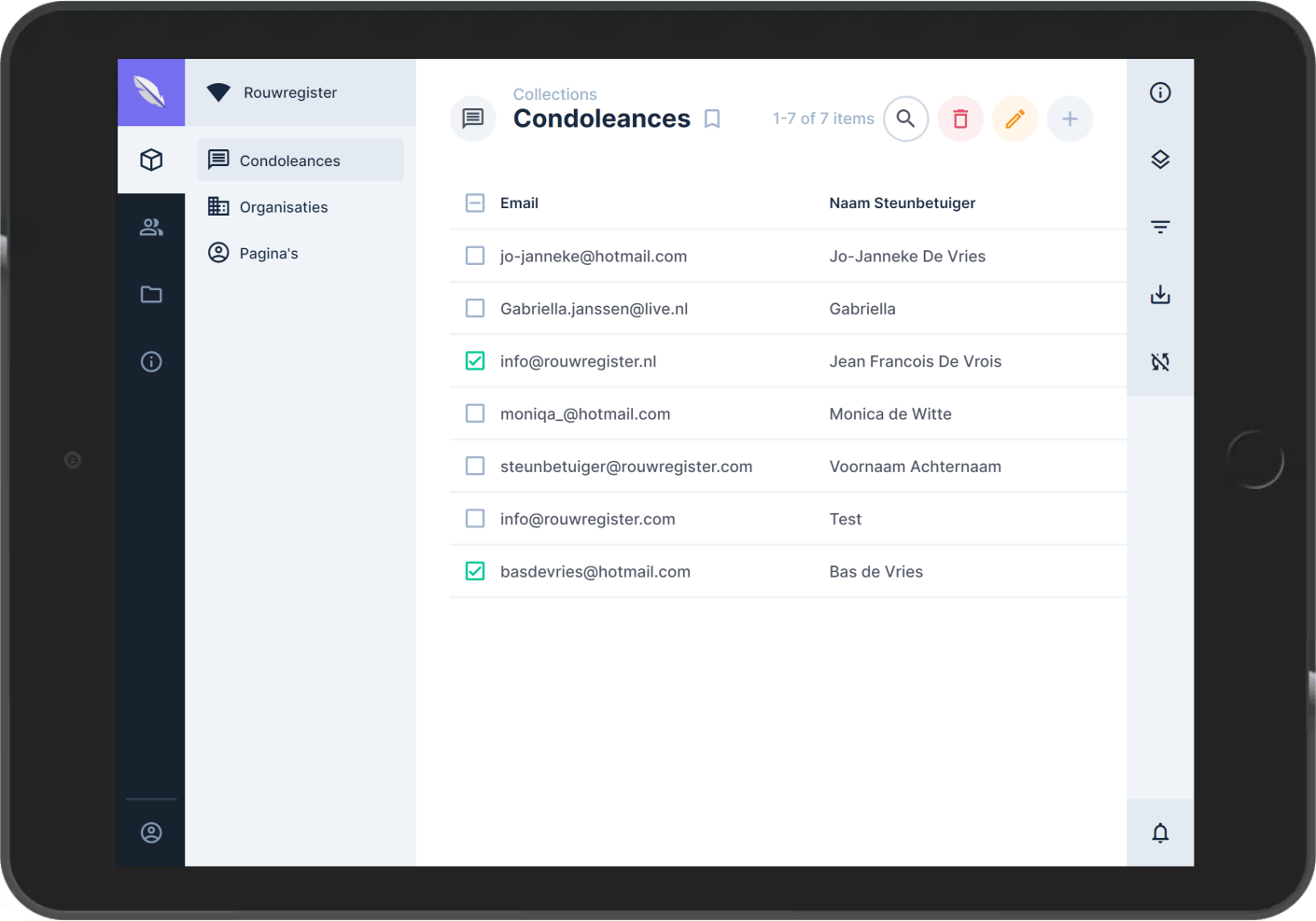Delete selected items with red trash button
This screenshot has width=1316, height=921.
pos(960,119)
